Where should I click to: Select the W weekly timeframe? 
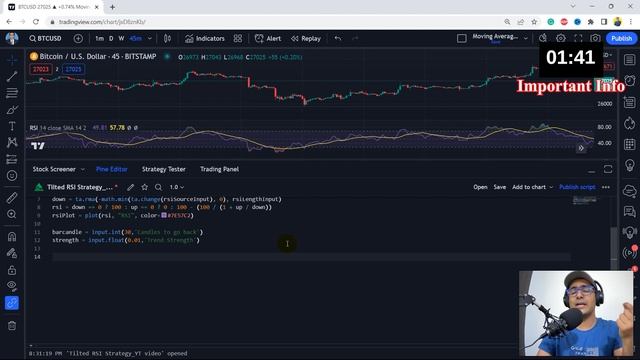click(x=121, y=38)
